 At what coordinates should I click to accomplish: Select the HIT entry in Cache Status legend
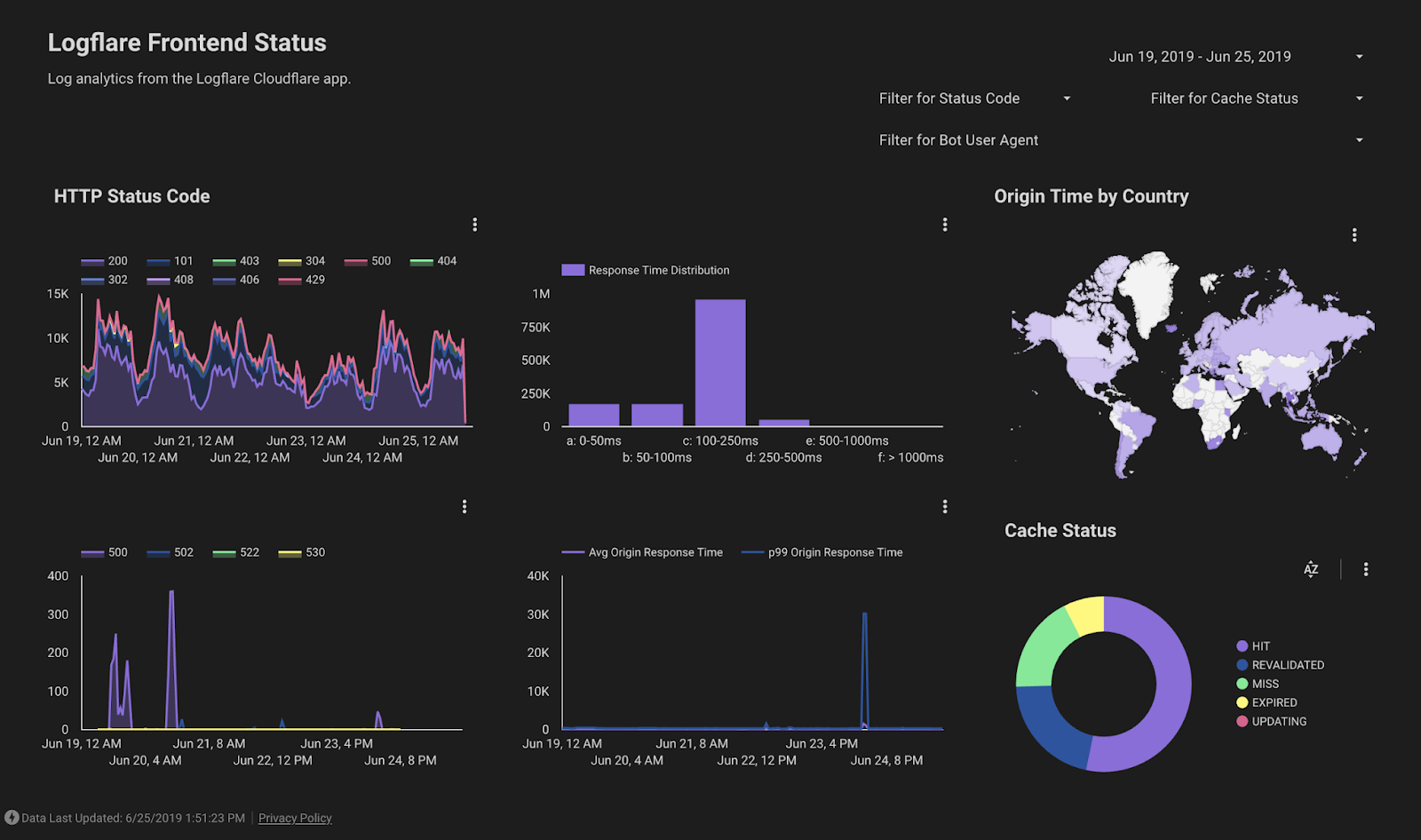(1253, 646)
